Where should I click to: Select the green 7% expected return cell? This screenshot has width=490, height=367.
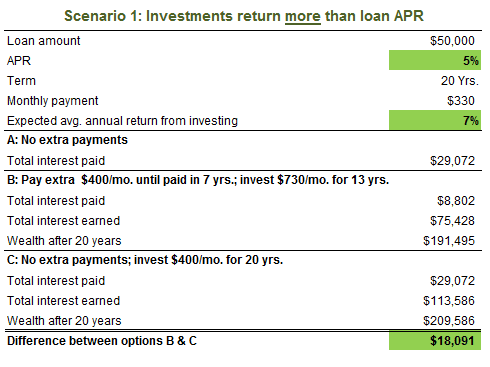[x=435, y=120]
